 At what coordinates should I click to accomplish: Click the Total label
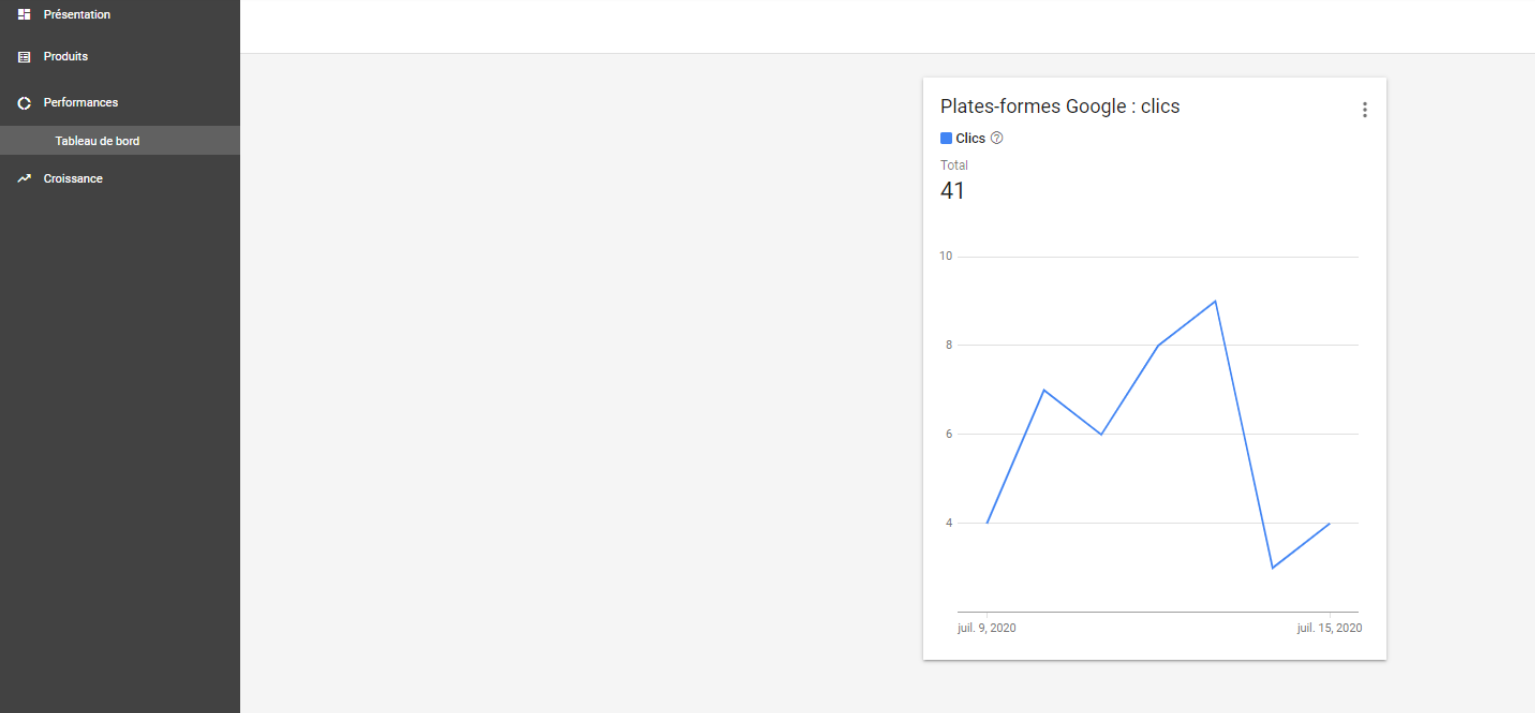[954, 165]
